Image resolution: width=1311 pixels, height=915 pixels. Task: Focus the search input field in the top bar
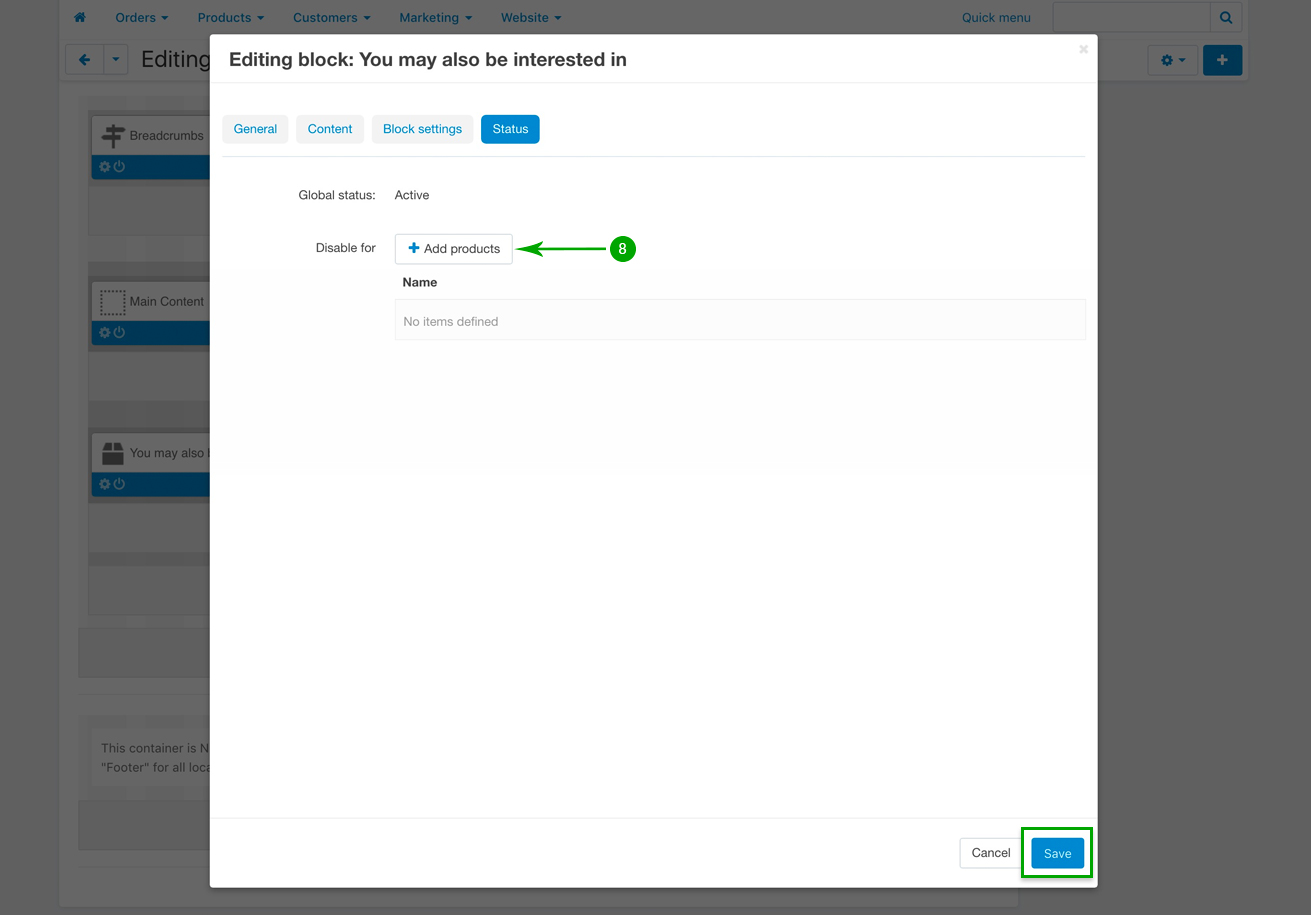(x=1130, y=17)
